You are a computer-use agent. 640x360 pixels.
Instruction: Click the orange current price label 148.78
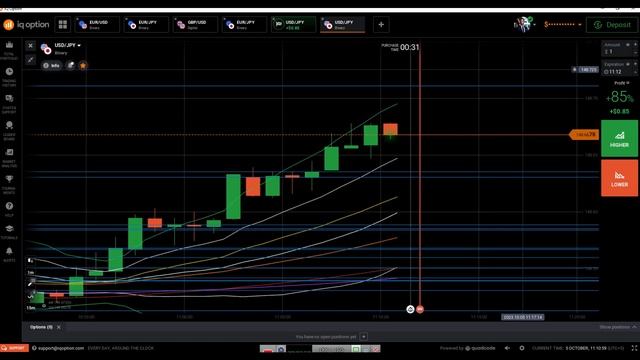[584, 134]
